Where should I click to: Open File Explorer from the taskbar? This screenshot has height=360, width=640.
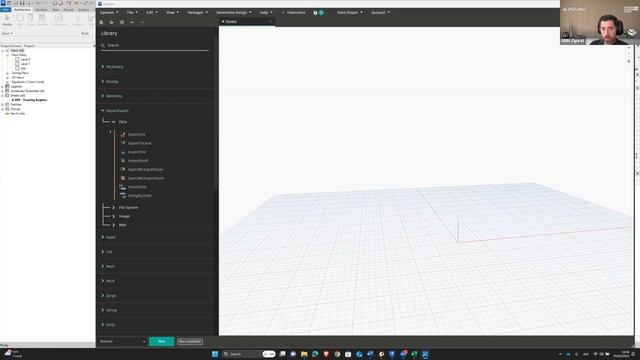coord(304,354)
